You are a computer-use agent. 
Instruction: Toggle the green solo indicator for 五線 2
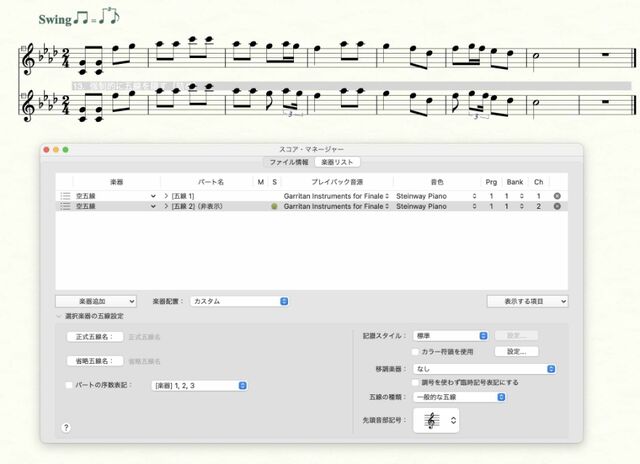coord(274,206)
